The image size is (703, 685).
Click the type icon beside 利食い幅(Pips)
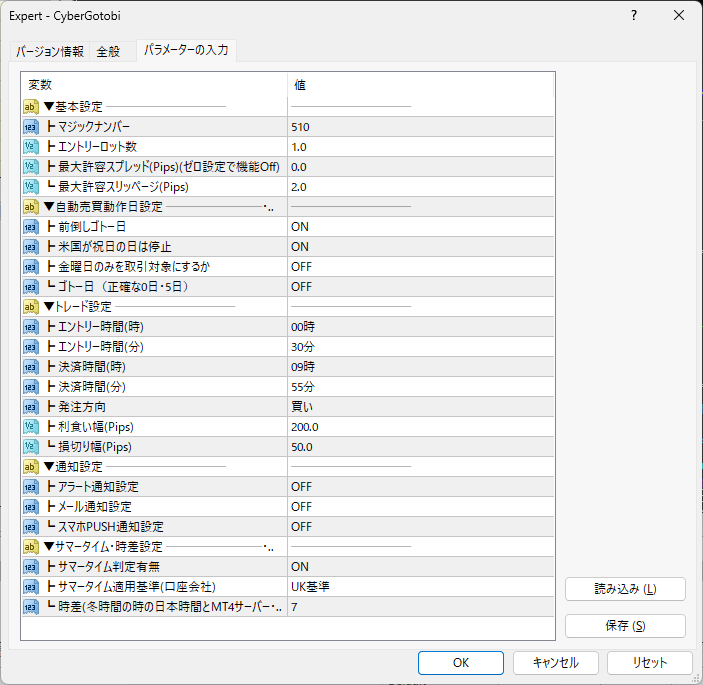point(30,427)
